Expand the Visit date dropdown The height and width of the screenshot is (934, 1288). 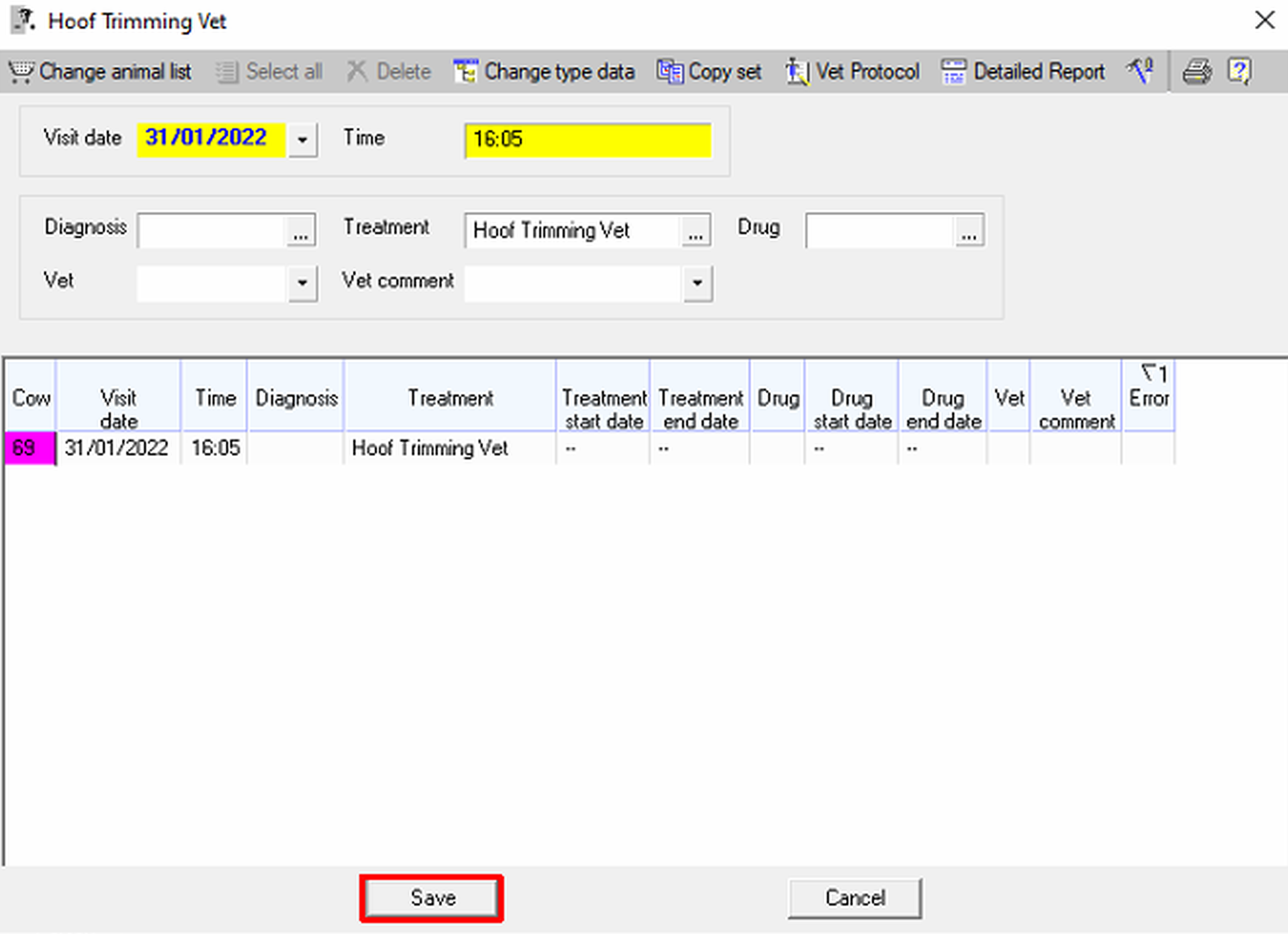pyautogui.click(x=303, y=140)
